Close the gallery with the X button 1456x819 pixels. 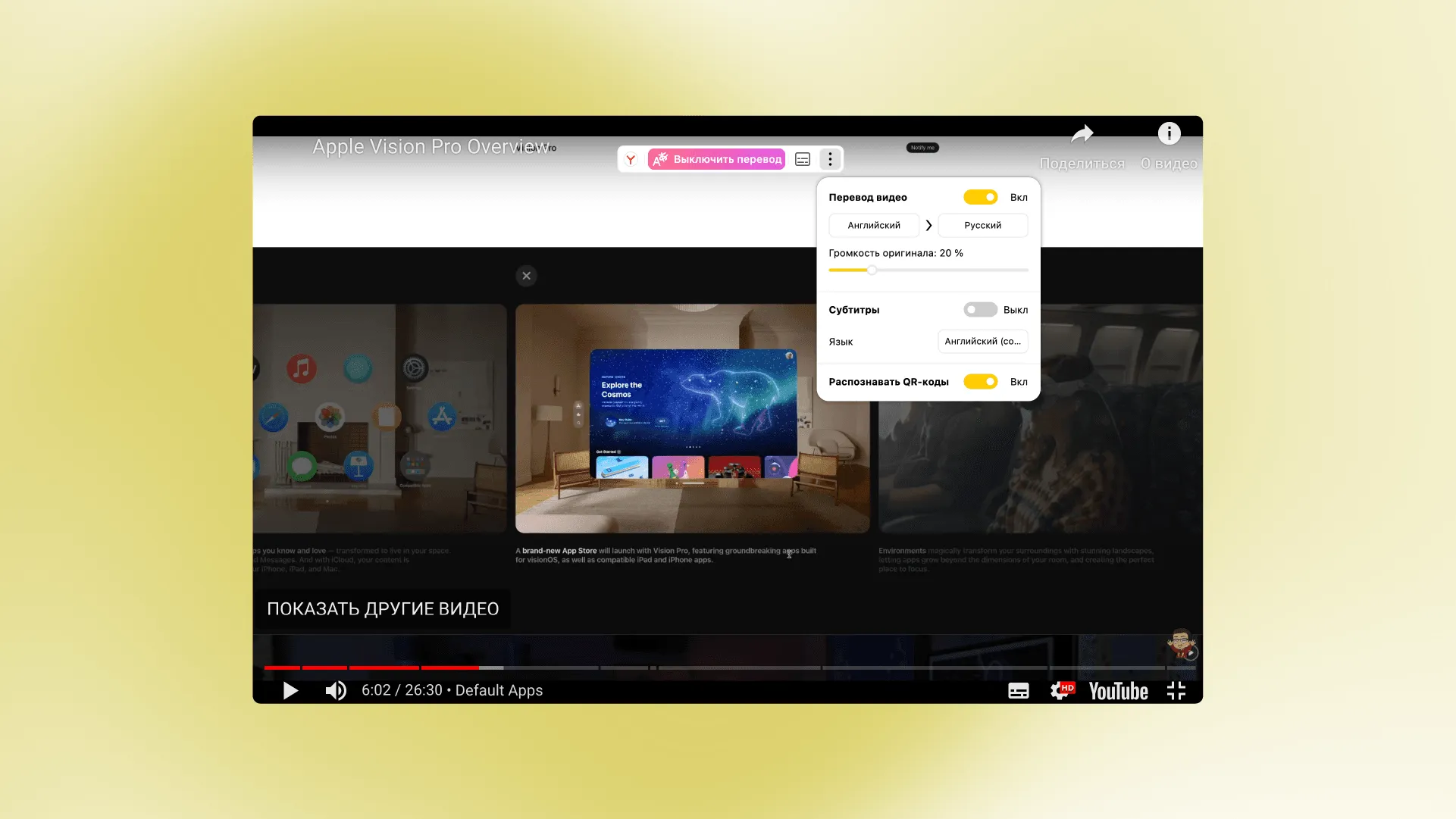526,276
